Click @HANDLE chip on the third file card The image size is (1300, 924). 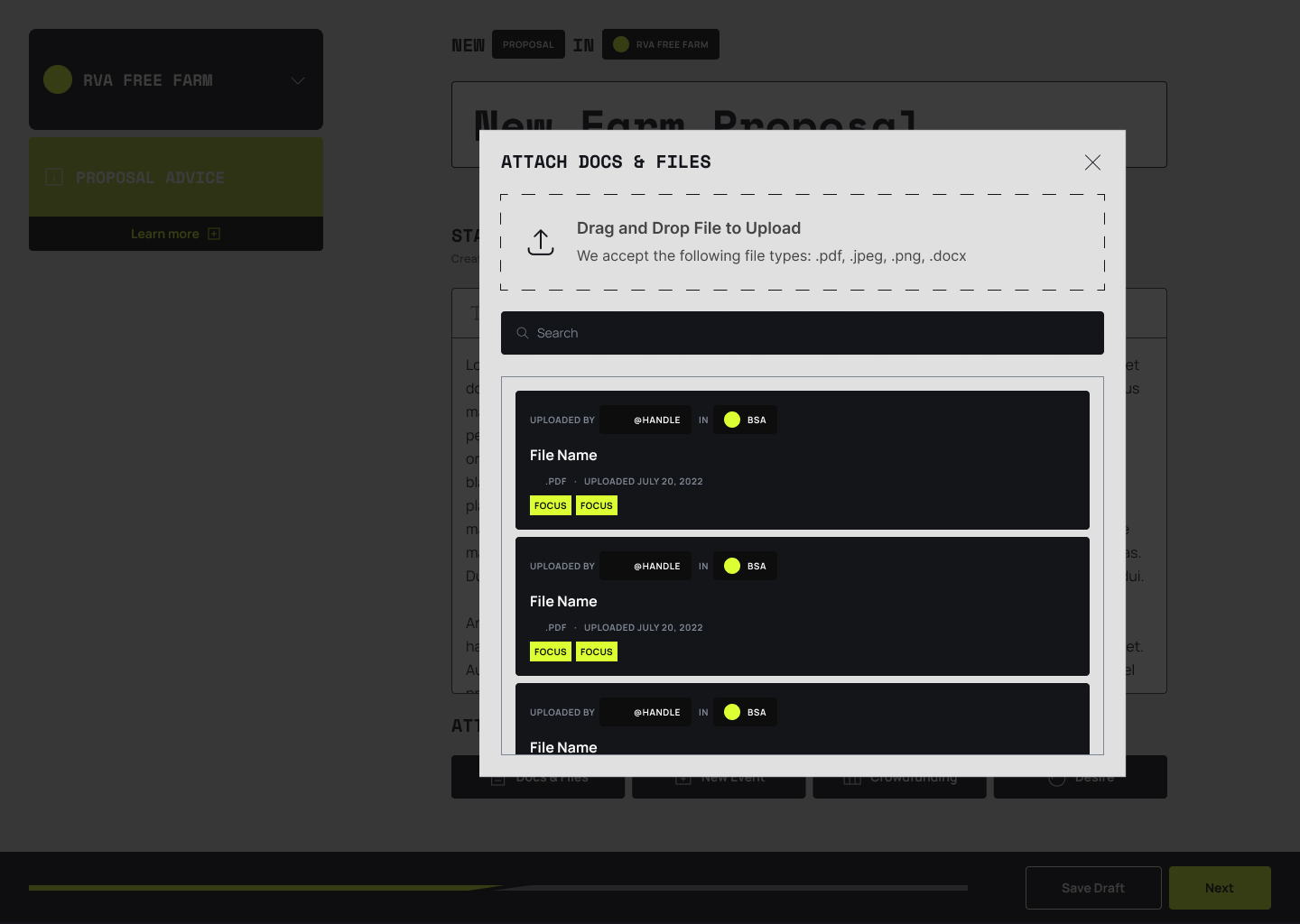click(645, 712)
